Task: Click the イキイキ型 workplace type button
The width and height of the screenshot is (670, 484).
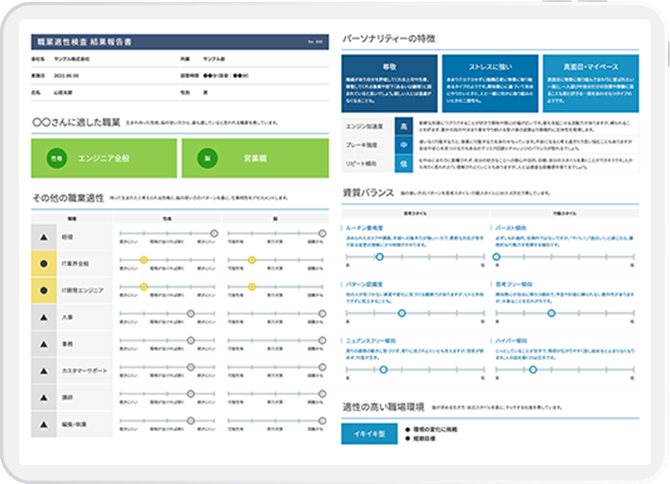Action: pos(369,434)
